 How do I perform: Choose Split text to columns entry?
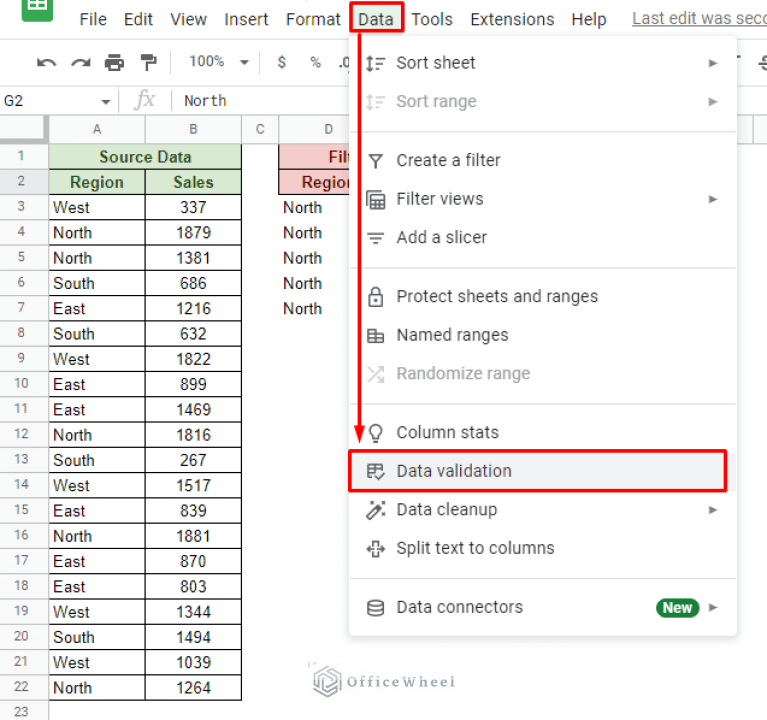pos(543,548)
